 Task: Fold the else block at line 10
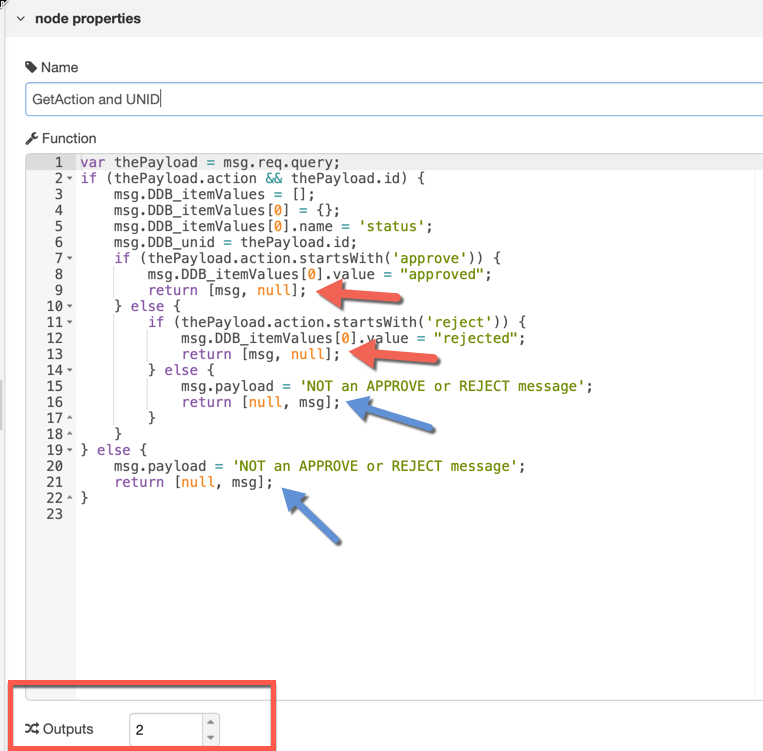[70, 306]
